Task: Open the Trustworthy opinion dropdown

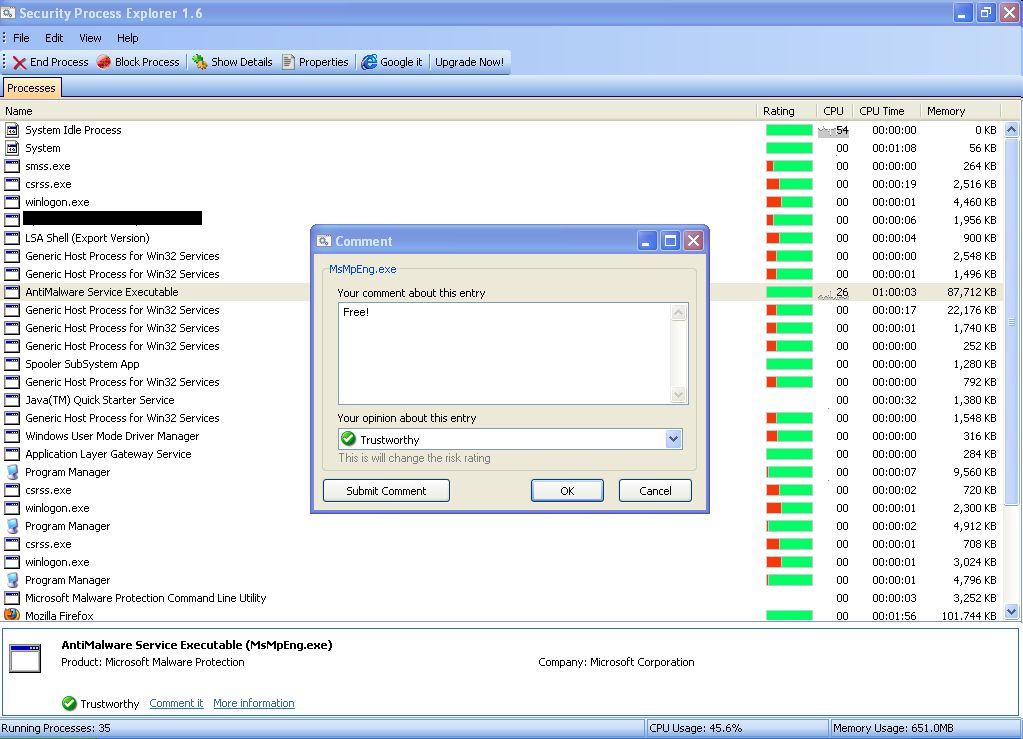Action: tap(674, 440)
